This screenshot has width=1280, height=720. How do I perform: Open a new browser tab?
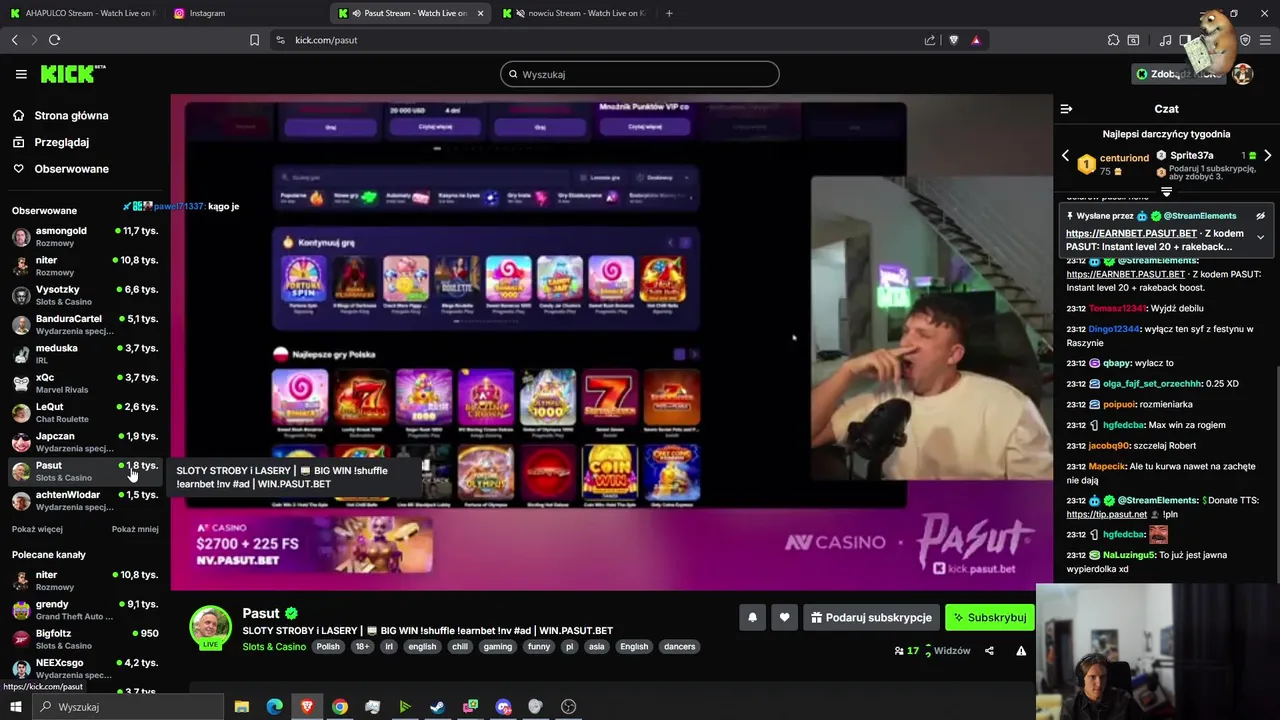click(669, 13)
